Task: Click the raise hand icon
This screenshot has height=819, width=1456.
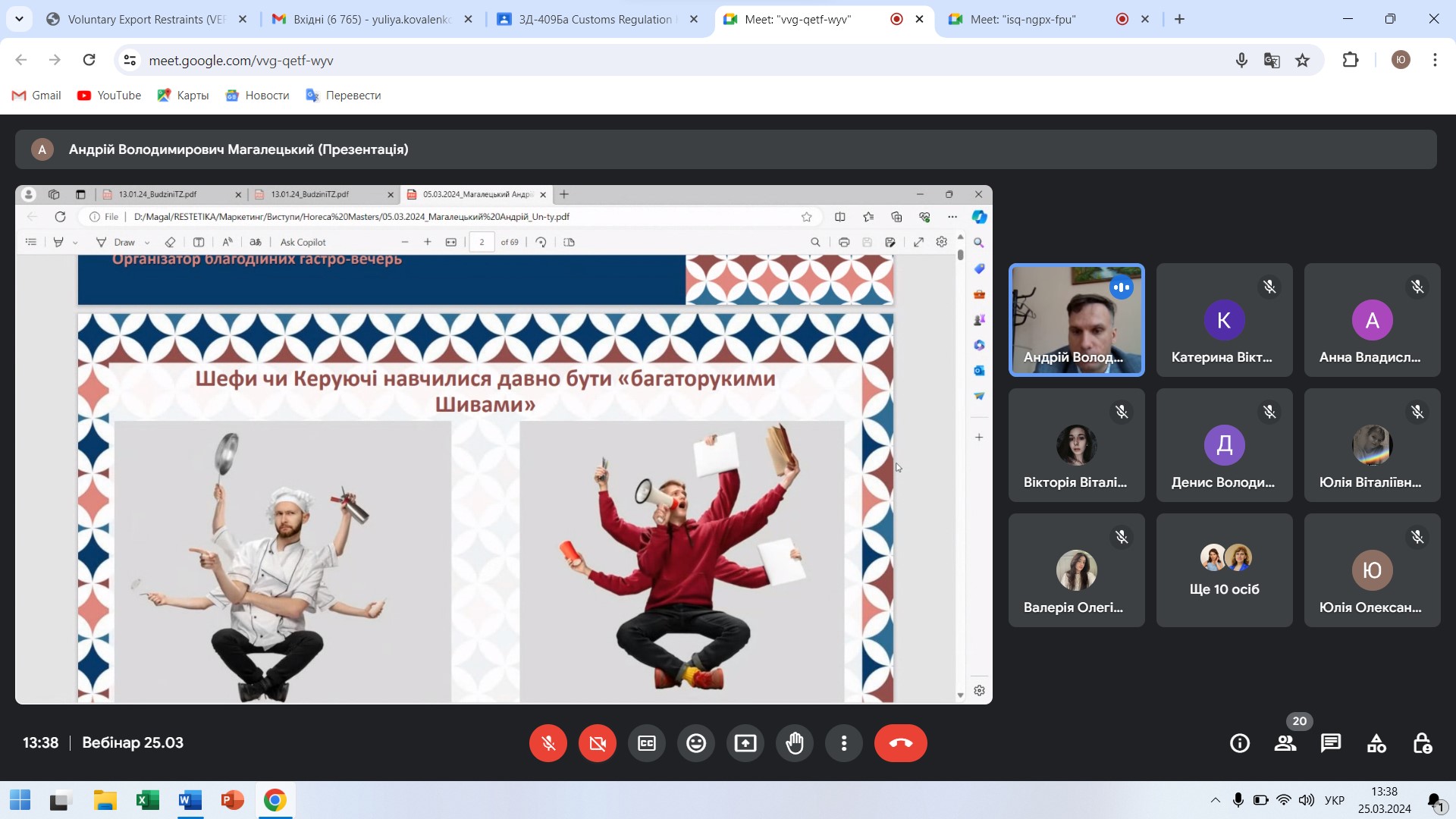Action: click(794, 743)
